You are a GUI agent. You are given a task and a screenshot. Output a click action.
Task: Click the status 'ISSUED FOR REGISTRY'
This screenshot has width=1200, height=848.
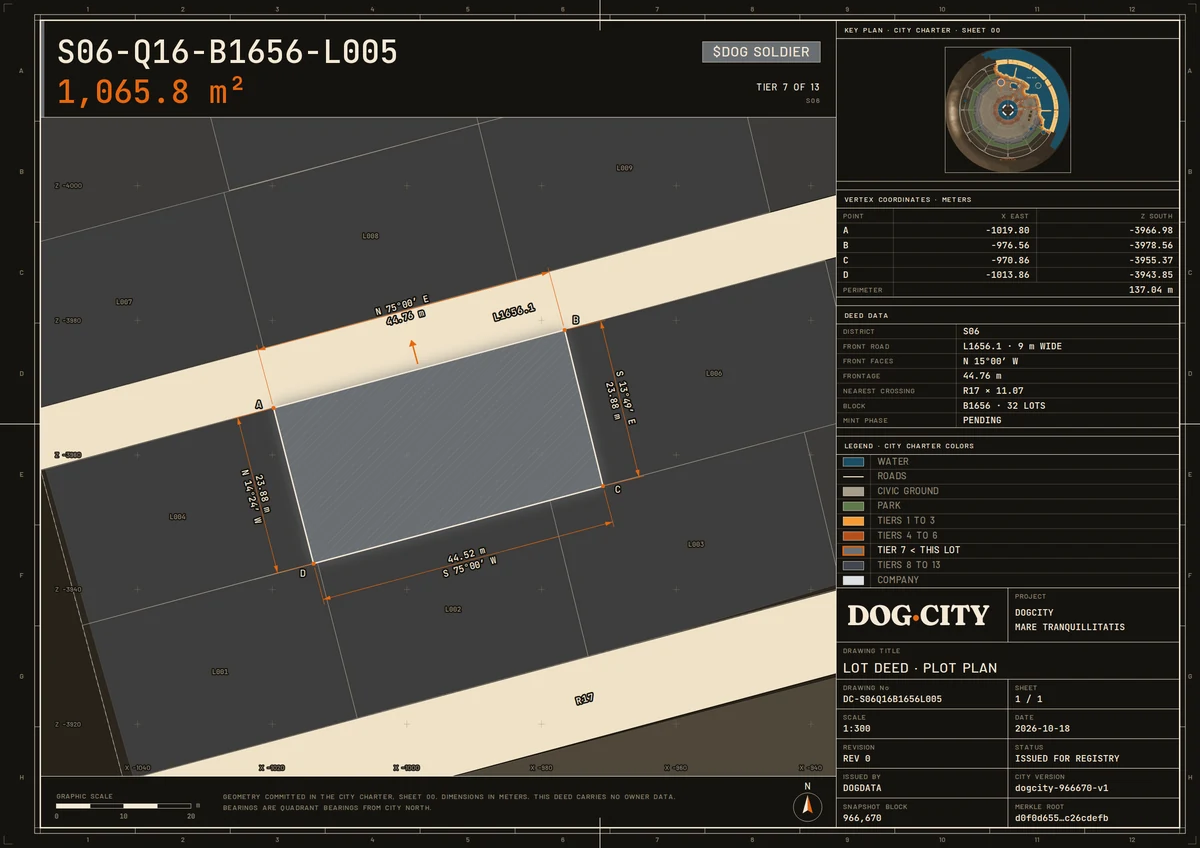[1067, 758]
